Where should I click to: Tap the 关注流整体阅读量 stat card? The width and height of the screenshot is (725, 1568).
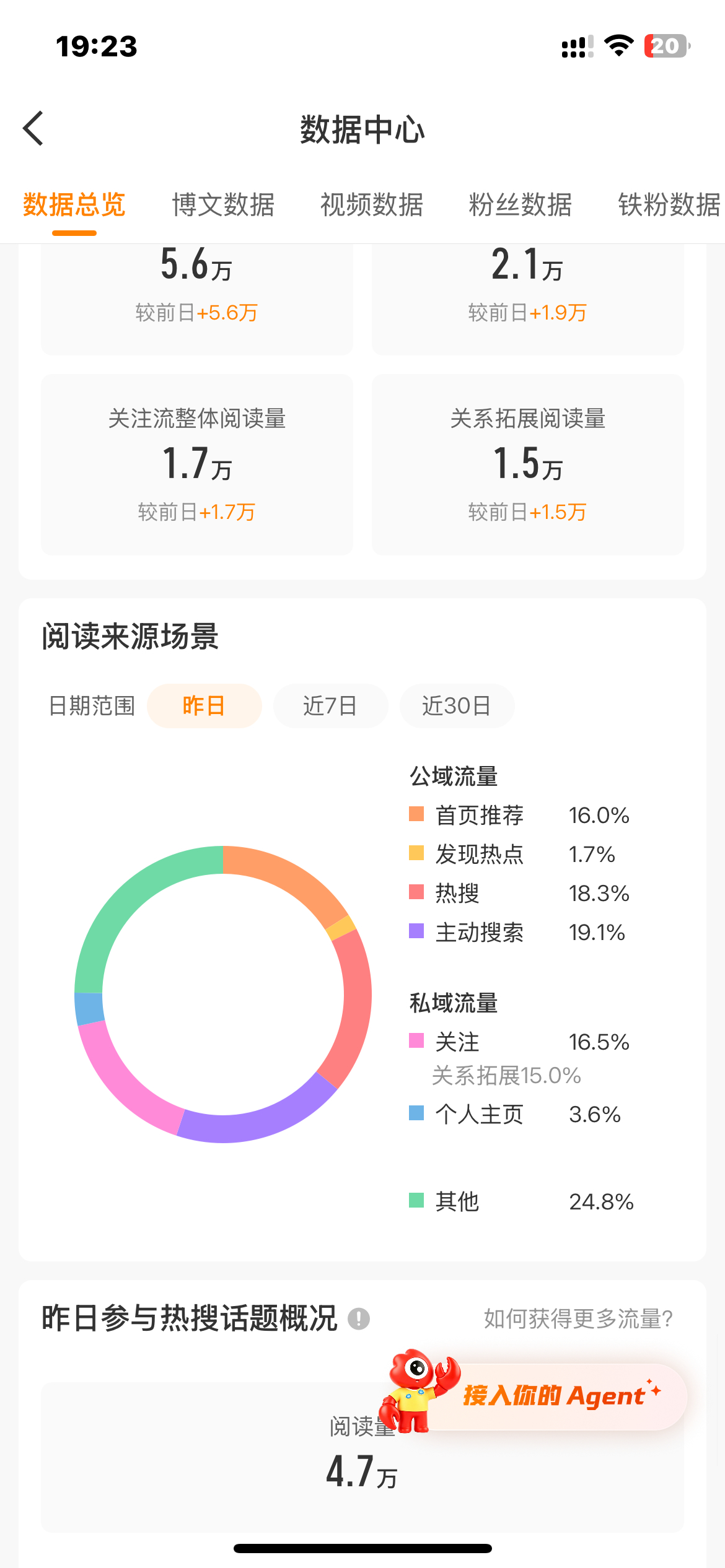click(x=197, y=464)
